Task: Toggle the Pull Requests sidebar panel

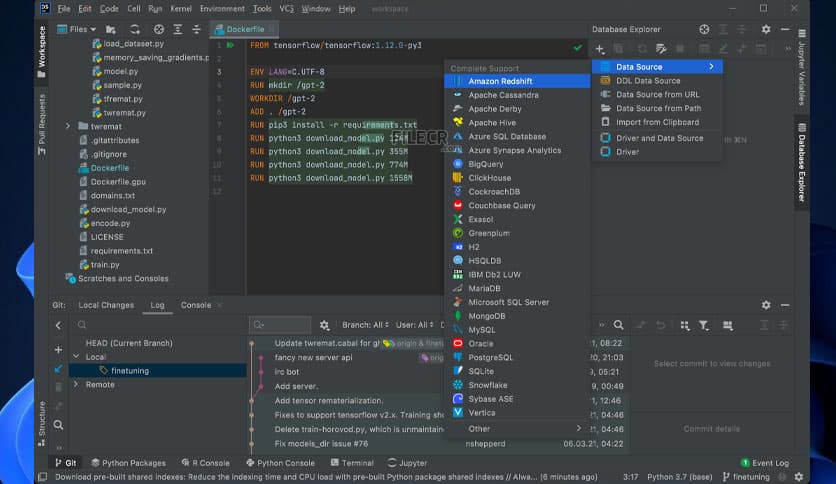Action: [x=42, y=125]
